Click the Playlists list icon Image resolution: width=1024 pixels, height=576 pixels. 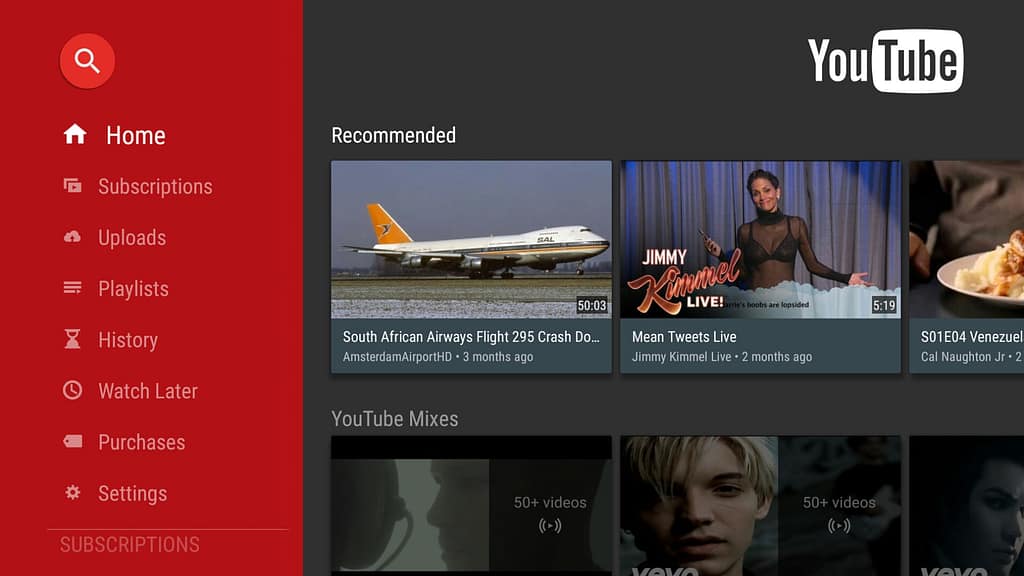click(x=73, y=288)
